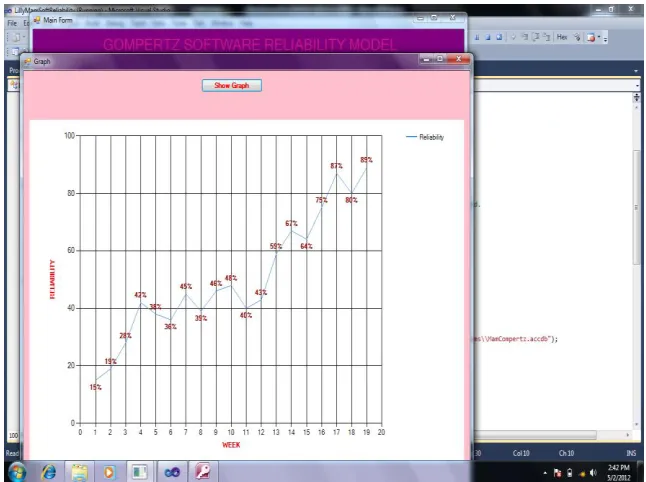Open the Windows Start menu orb
Image resolution: width=646 pixels, height=482 pixels.
point(17,472)
